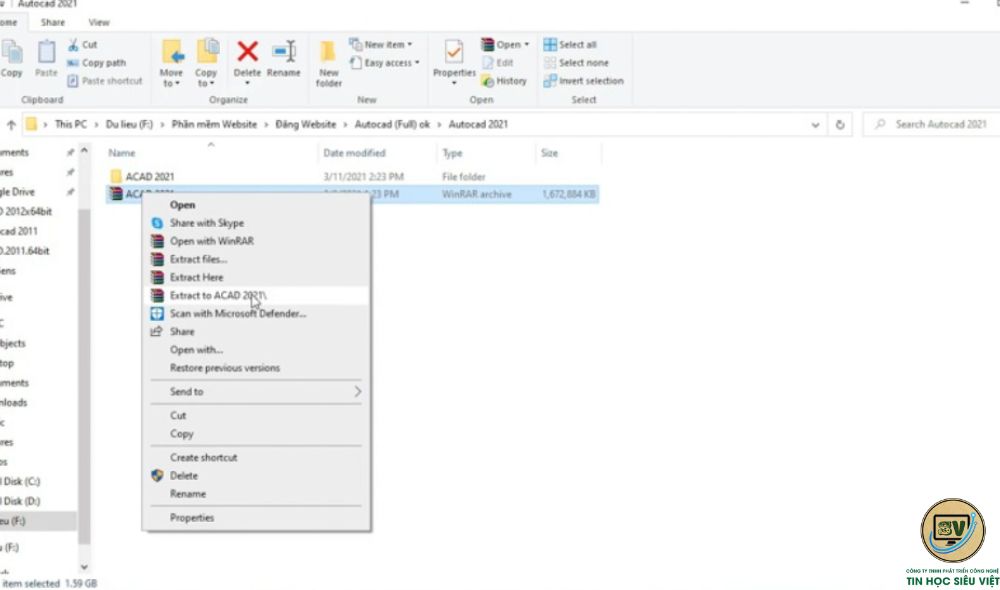Click Invert selection in ribbon
Viewport: 1000px width, 590px height.
pyautogui.click(x=584, y=81)
